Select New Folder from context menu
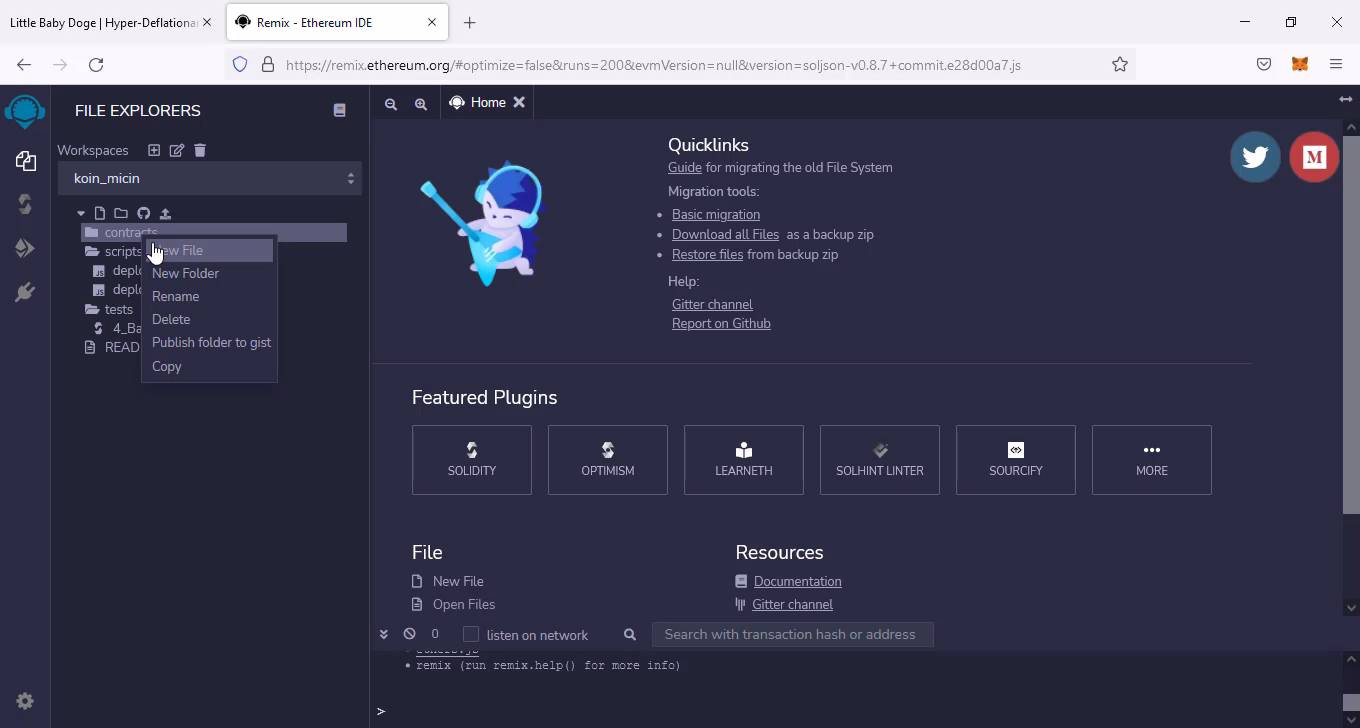This screenshot has height=728, width=1360. click(x=185, y=273)
